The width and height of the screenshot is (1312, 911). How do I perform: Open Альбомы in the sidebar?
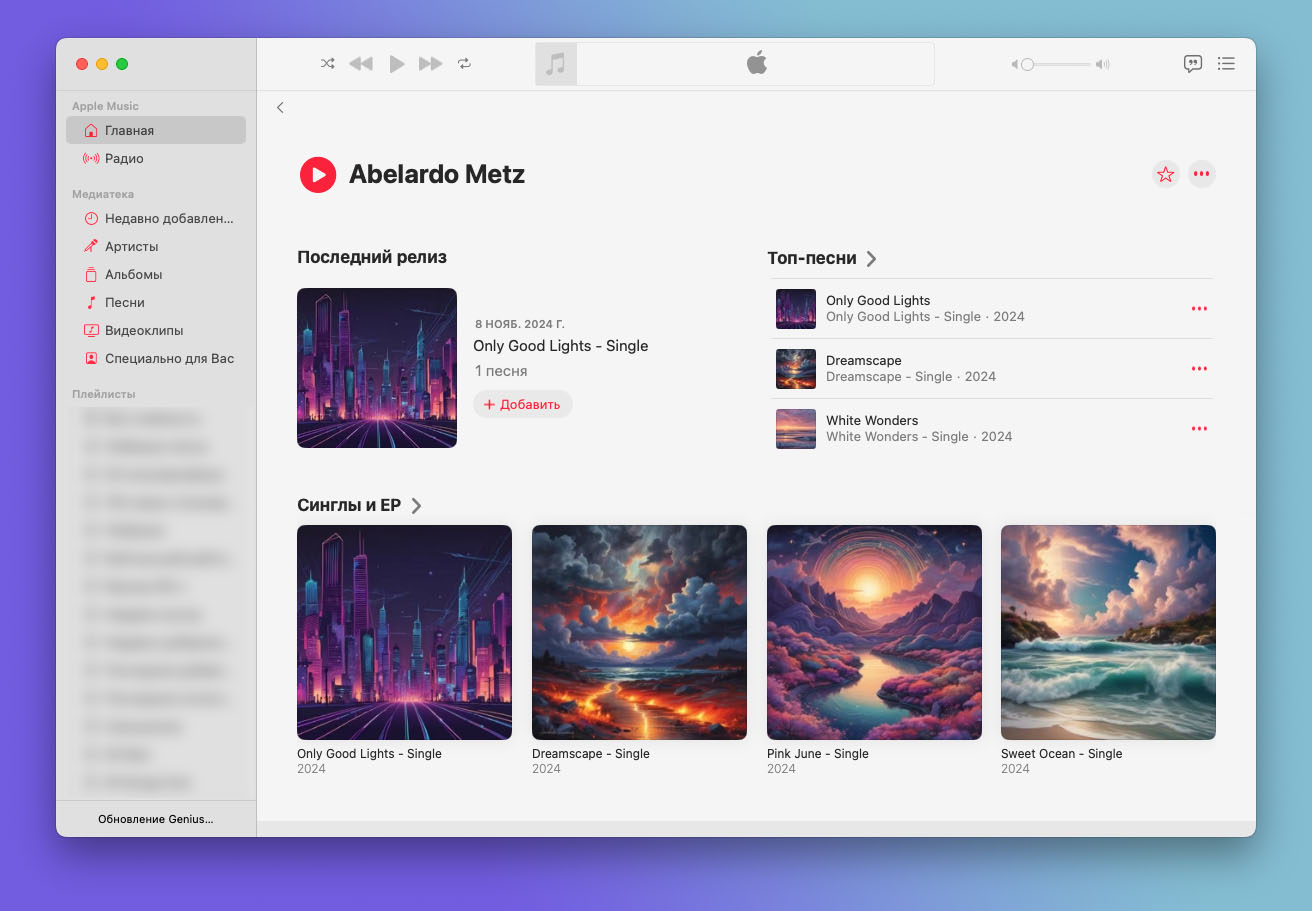pos(156,274)
